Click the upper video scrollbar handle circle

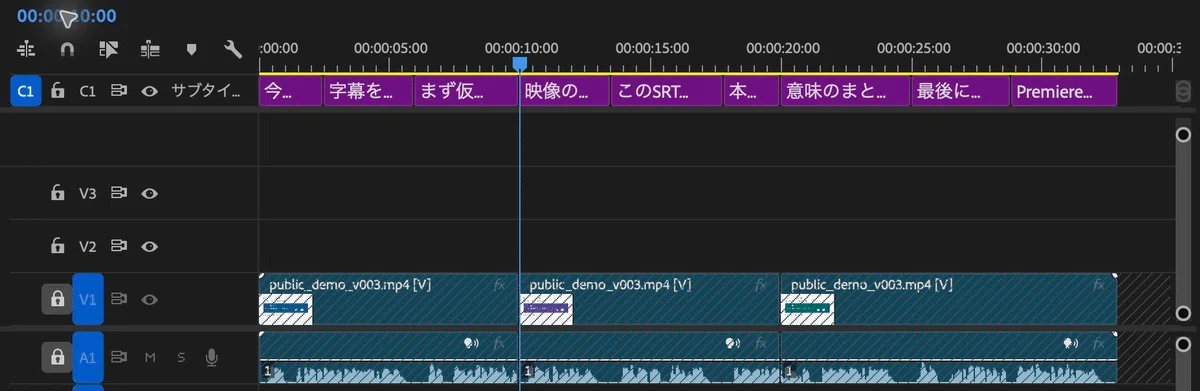coord(1183,135)
